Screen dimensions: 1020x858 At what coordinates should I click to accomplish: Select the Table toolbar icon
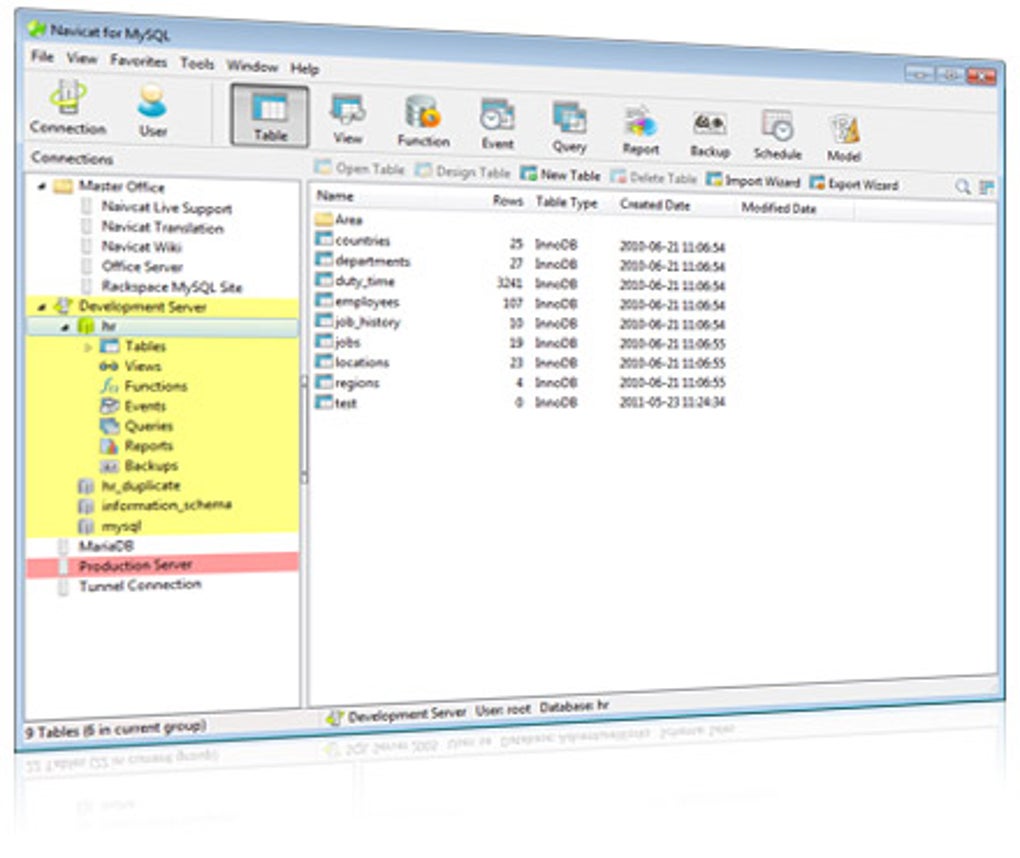click(x=270, y=116)
